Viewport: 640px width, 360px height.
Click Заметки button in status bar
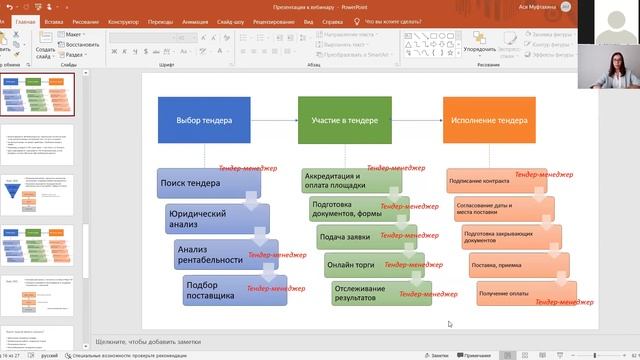pyautogui.click(x=436, y=356)
